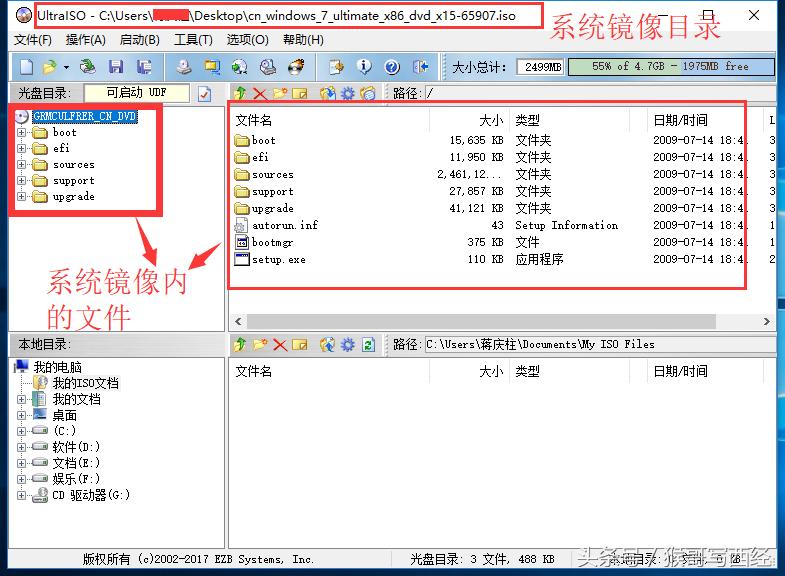
Task: Click extract icon in disc toolbar
Action: coord(328,93)
